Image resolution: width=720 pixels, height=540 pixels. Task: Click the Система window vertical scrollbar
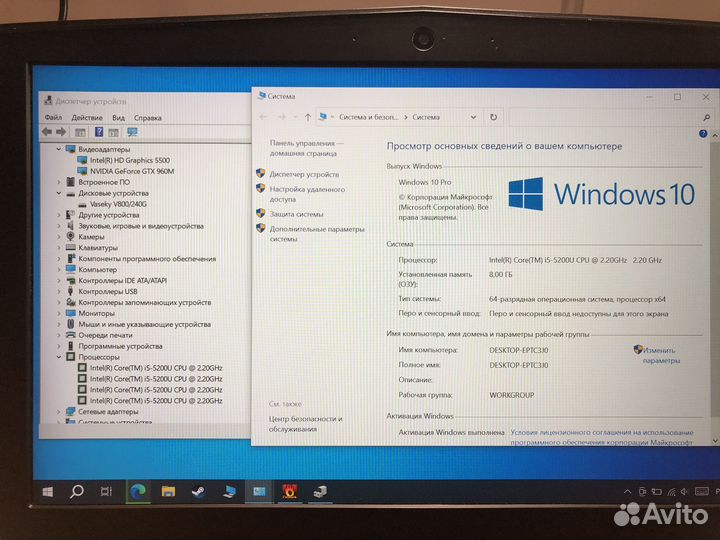pyautogui.click(x=714, y=287)
